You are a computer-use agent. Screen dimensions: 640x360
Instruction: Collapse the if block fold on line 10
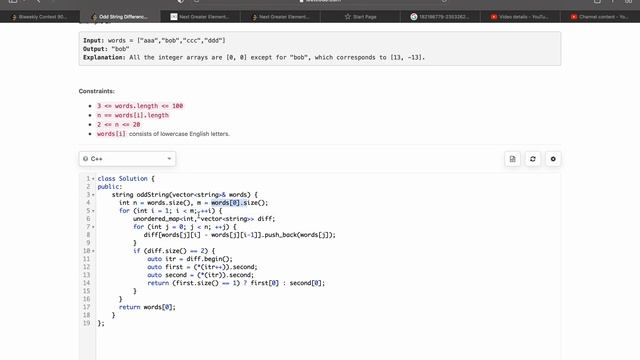coord(93,251)
